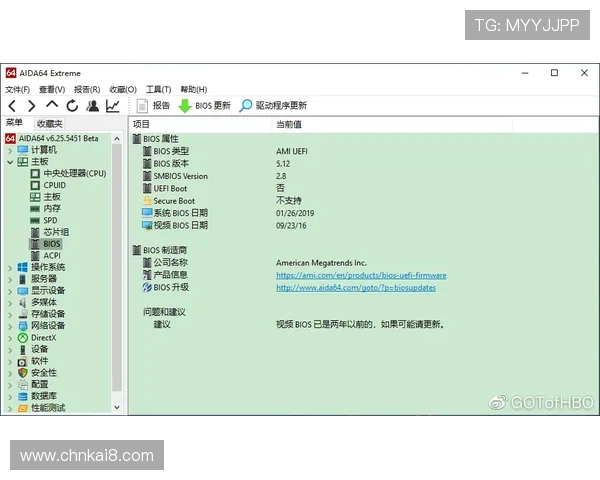Go forward with the right arrow toolbar icon

[32, 106]
